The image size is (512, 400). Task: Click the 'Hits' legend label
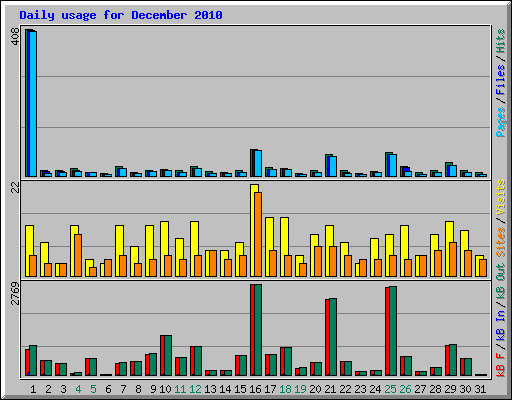click(501, 41)
